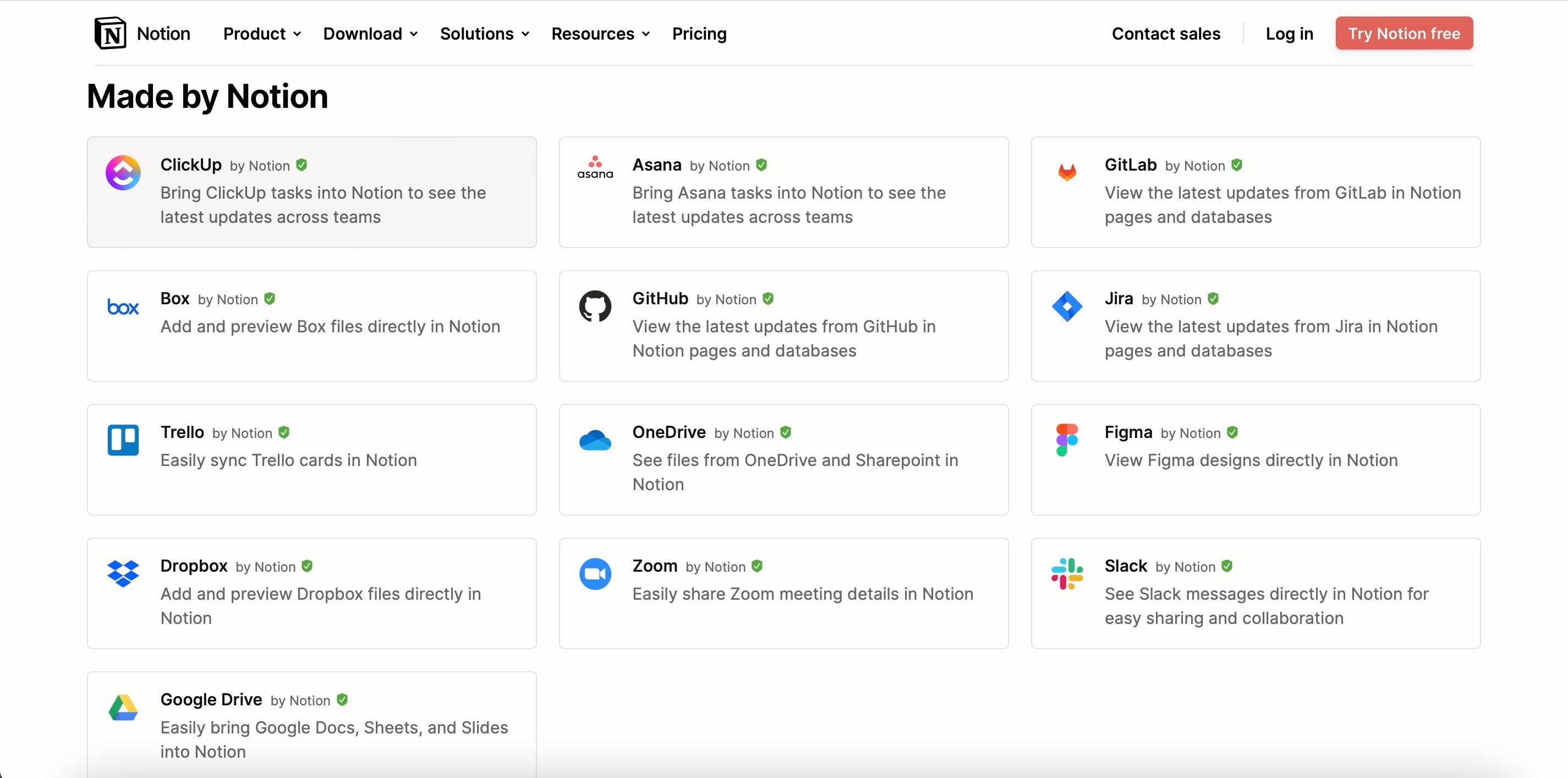Click the Trello board icon
The height and width of the screenshot is (778, 1568).
point(123,440)
